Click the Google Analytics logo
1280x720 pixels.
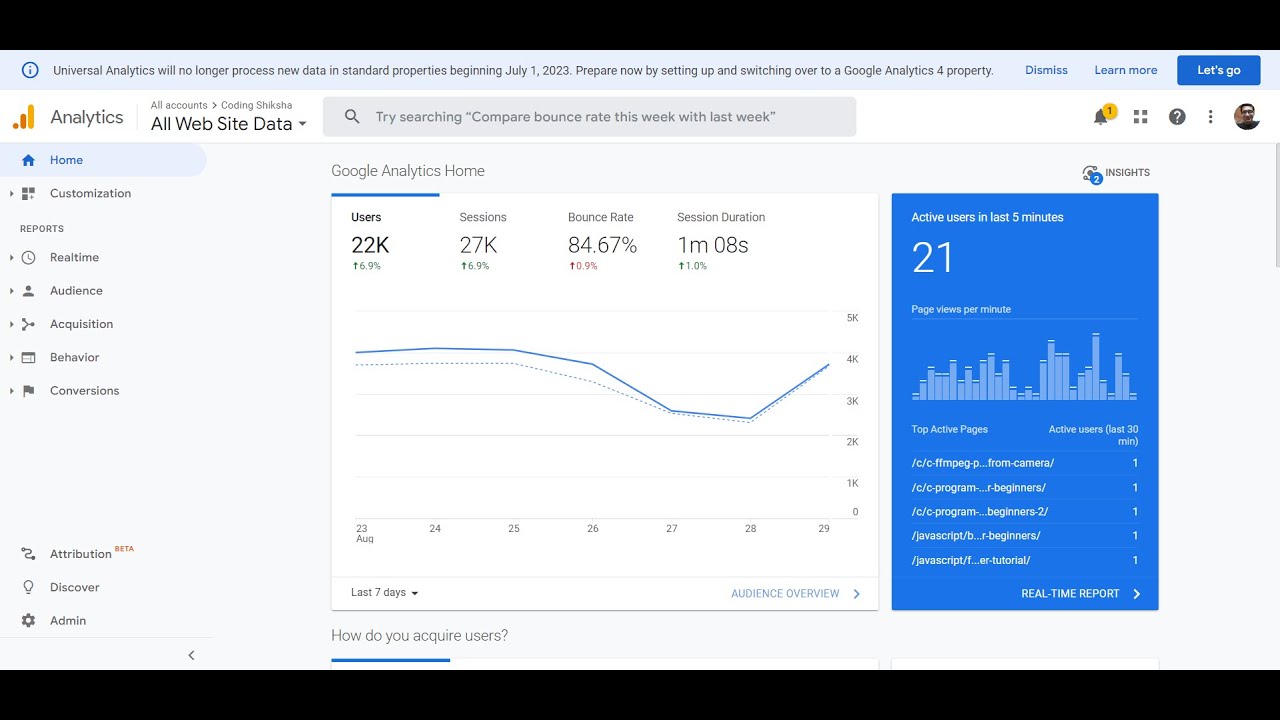coord(24,117)
